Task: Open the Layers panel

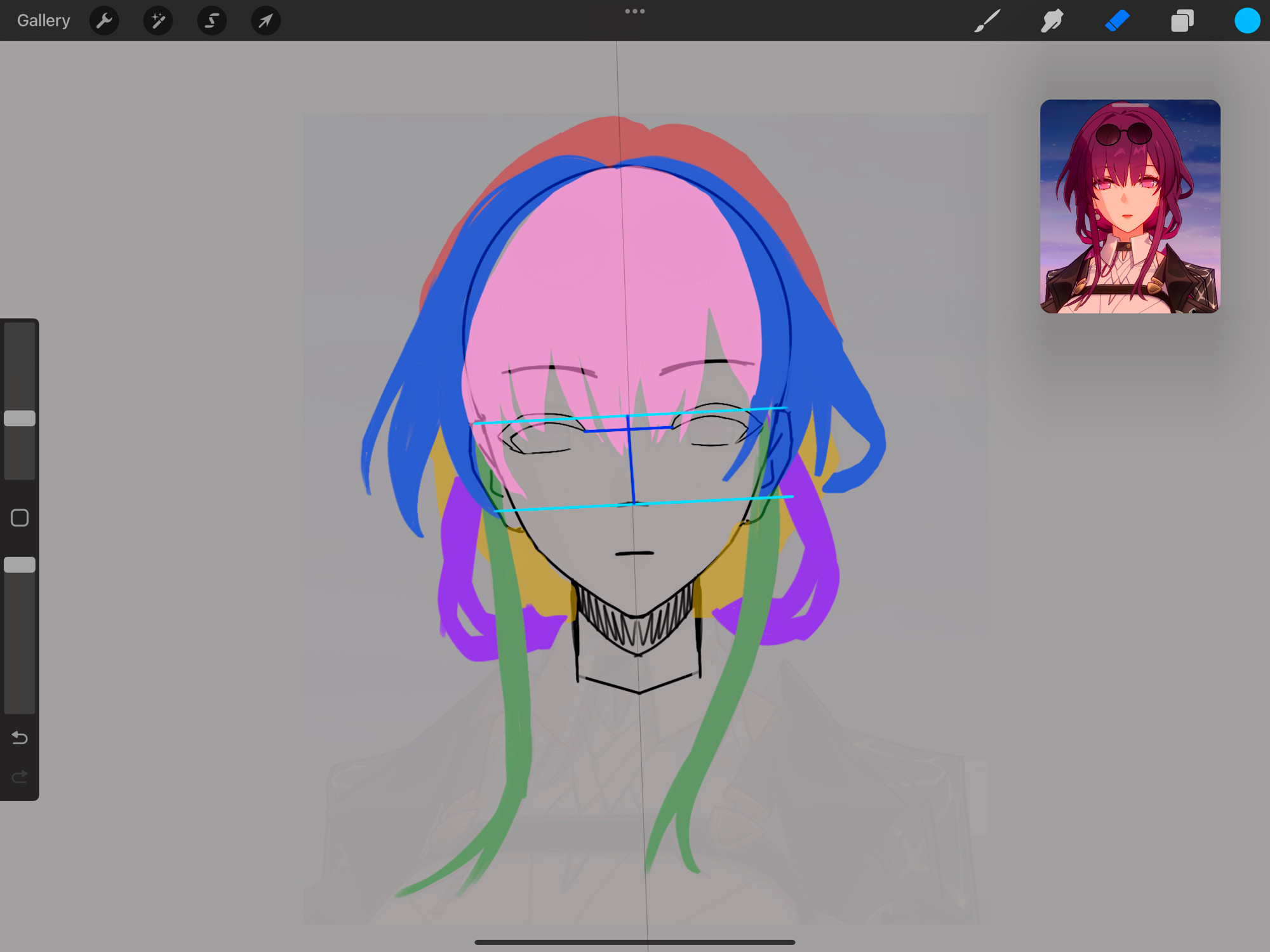Action: [x=1182, y=20]
